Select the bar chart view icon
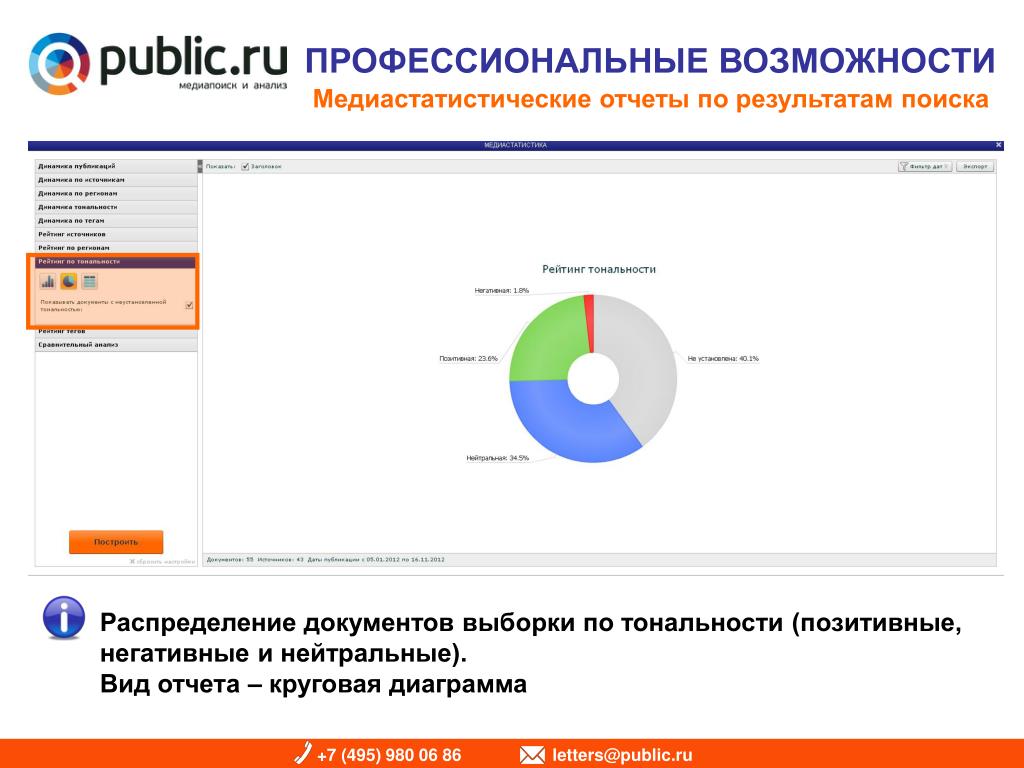Viewport: 1024px width, 768px height. point(47,281)
